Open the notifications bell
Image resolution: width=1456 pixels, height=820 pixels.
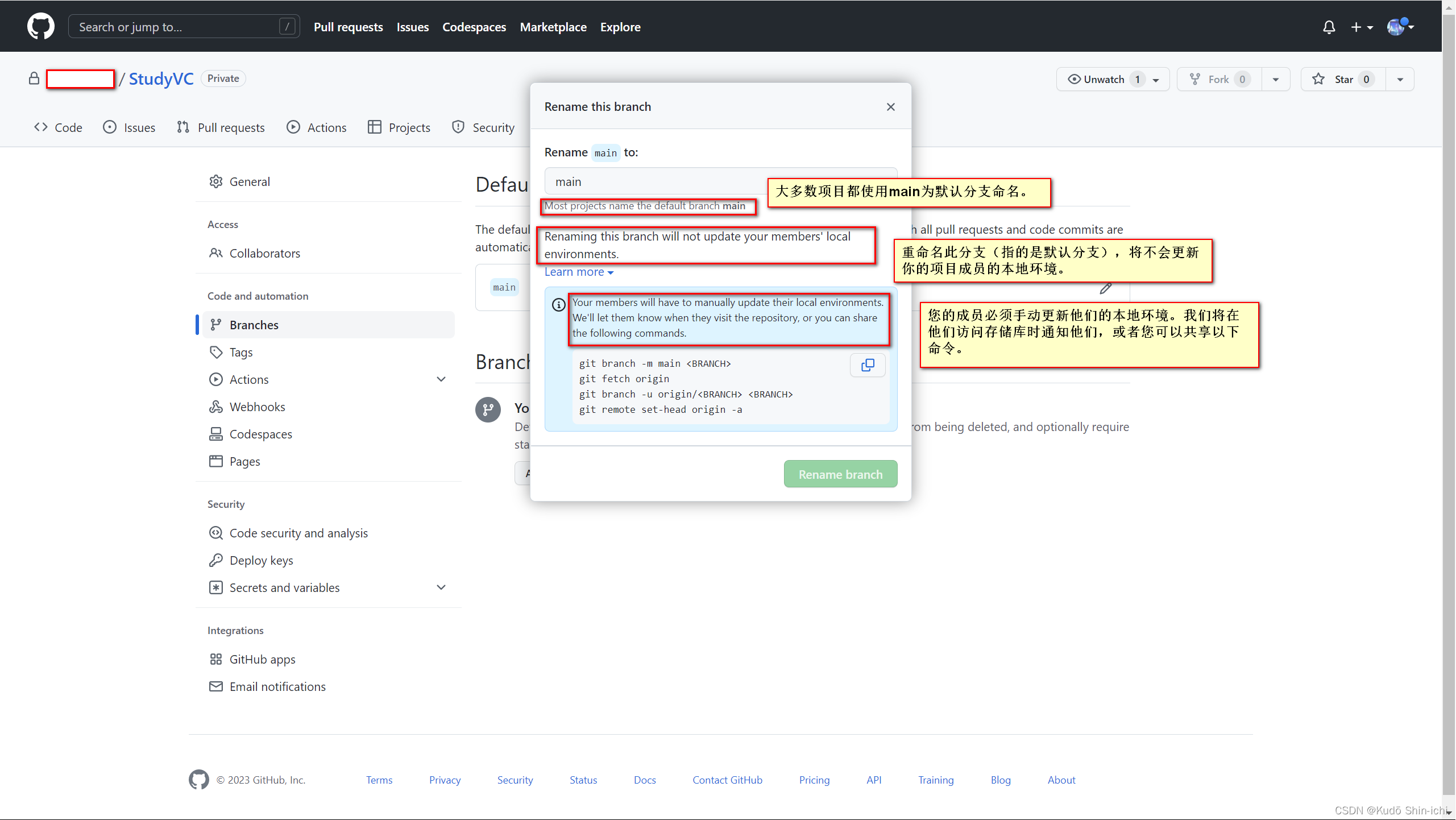(x=1329, y=27)
